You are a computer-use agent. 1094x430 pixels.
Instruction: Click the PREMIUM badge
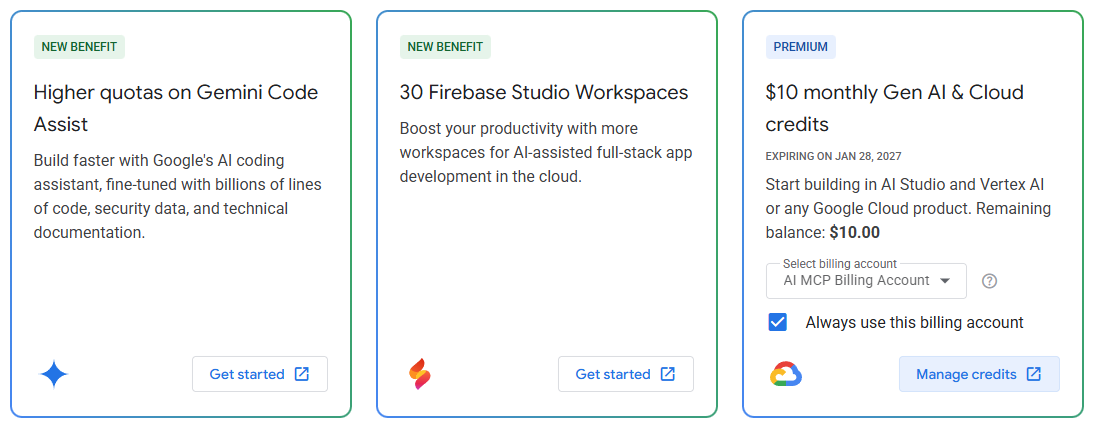pos(800,46)
